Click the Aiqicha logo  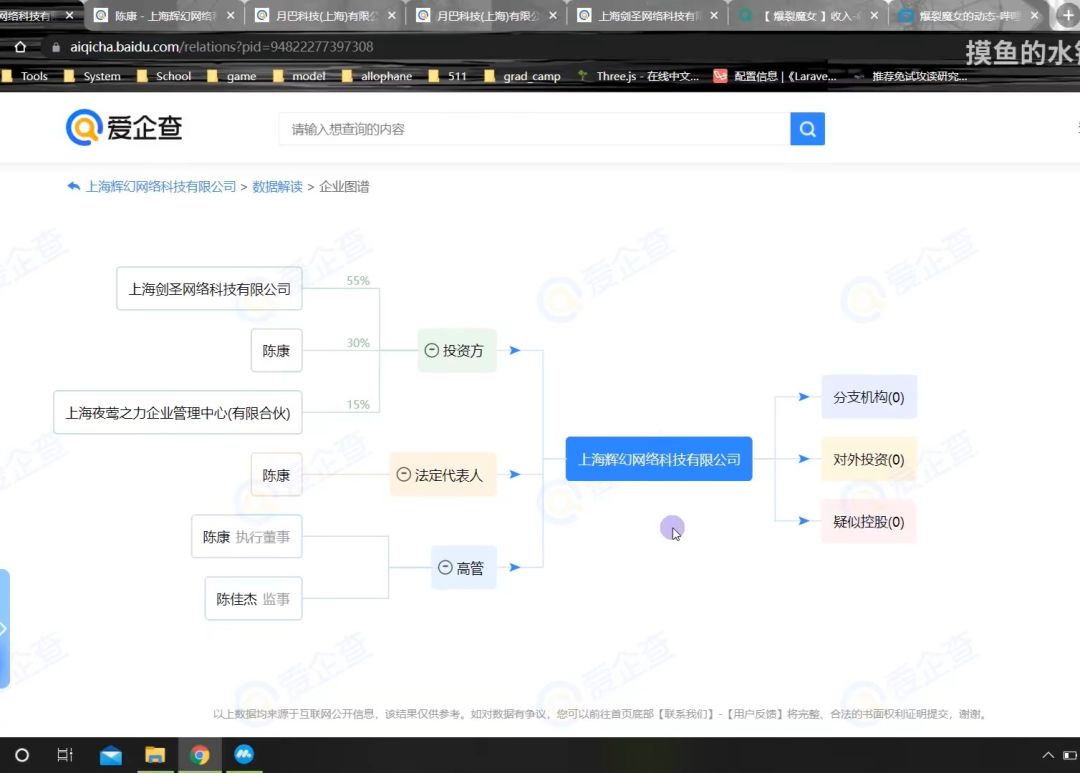coord(124,127)
